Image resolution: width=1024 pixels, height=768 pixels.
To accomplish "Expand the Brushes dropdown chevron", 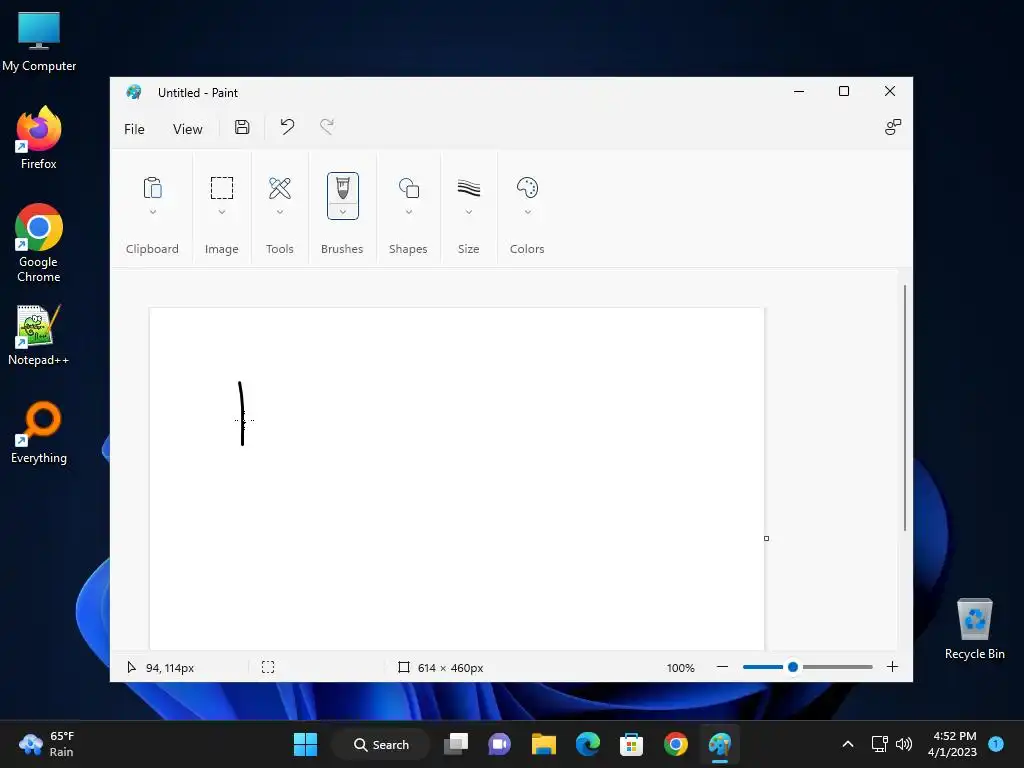I will (x=343, y=212).
